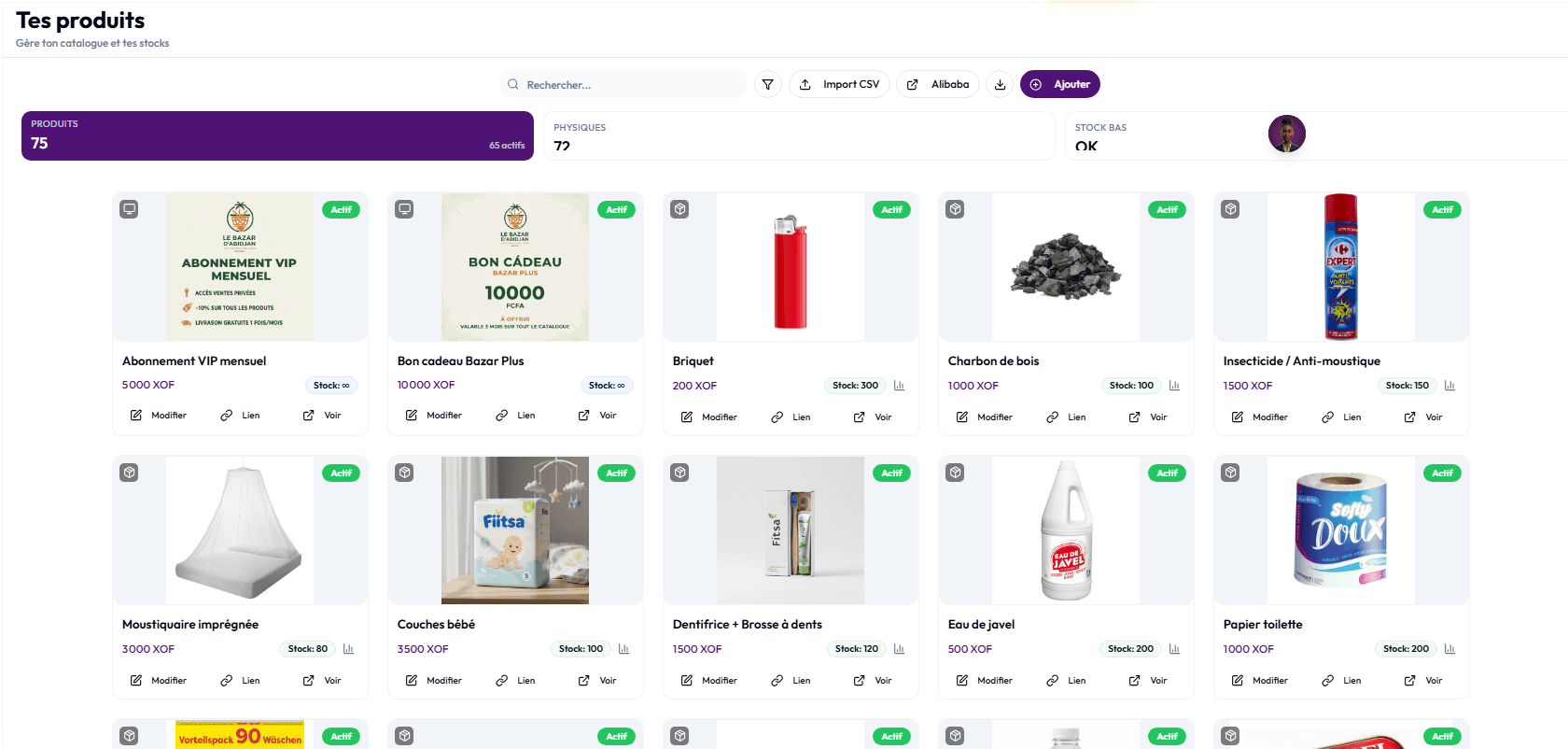Open stats chart icon for Dentifrice + Brosse à dents
This screenshot has width=1568, height=749.
point(899,648)
